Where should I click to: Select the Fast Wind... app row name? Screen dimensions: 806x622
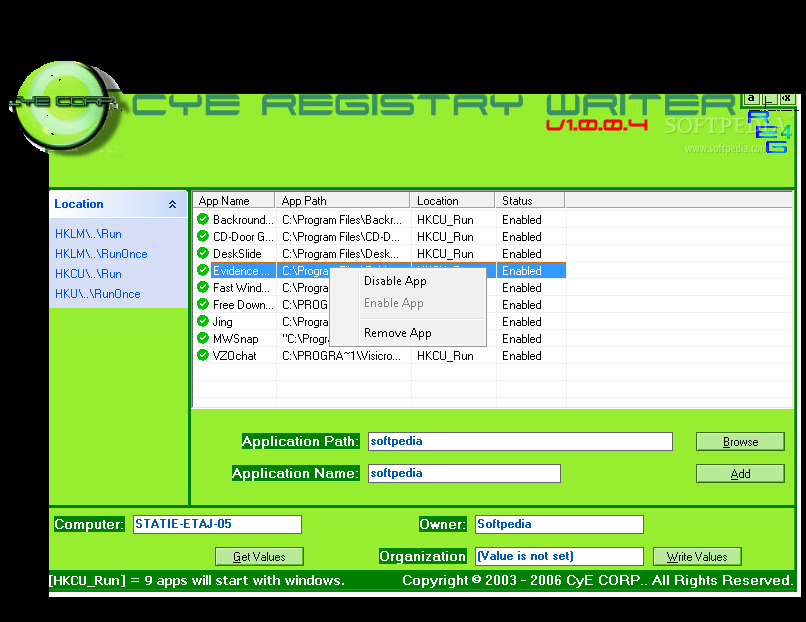(241, 288)
